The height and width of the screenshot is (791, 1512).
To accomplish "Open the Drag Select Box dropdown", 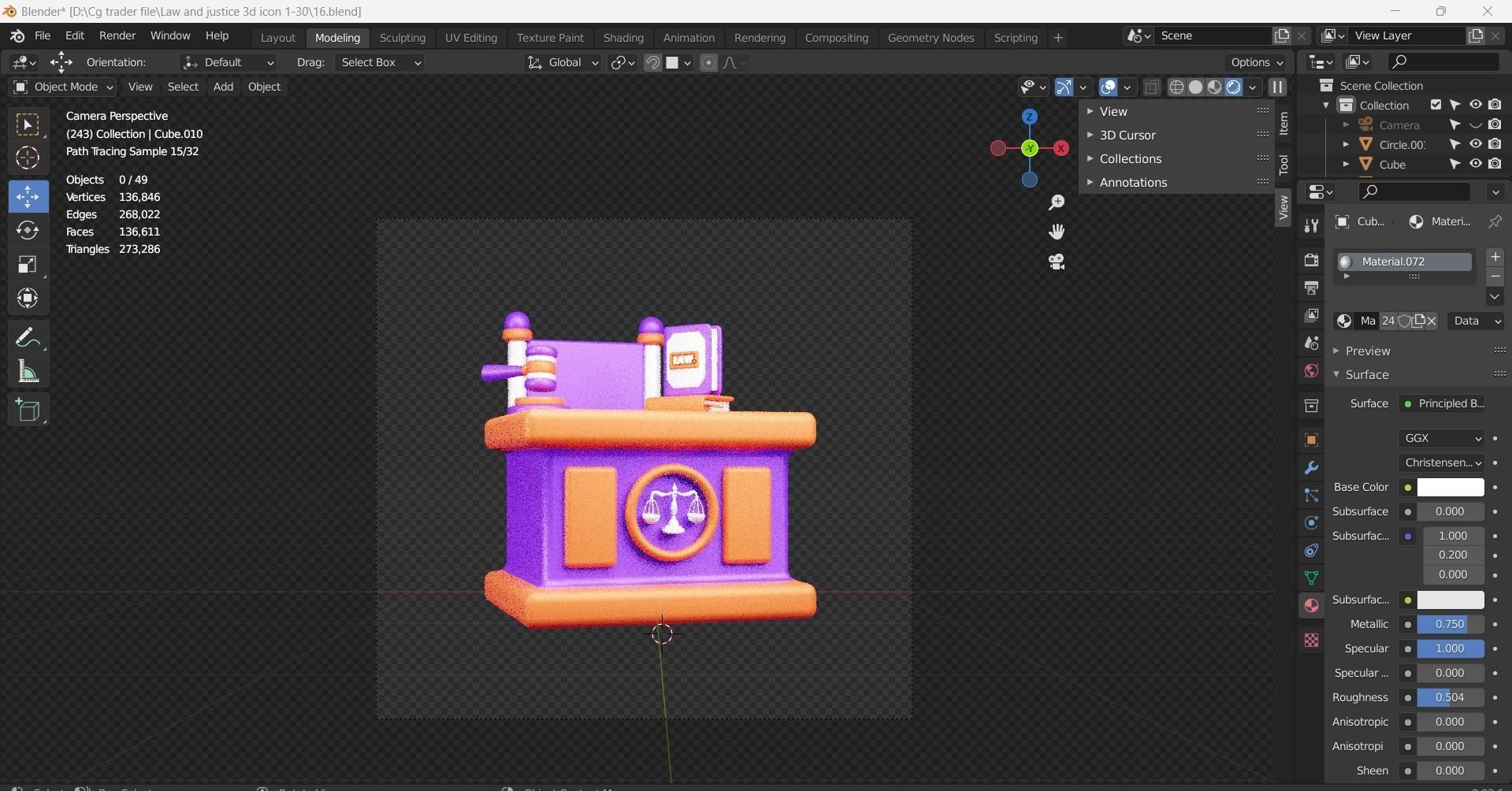I will (x=379, y=62).
